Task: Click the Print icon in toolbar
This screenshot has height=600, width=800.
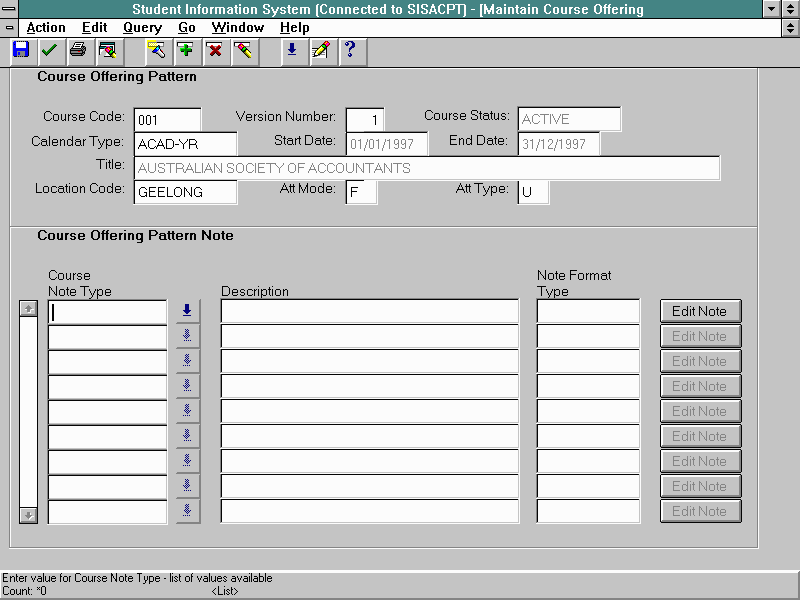Action: tap(78, 50)
